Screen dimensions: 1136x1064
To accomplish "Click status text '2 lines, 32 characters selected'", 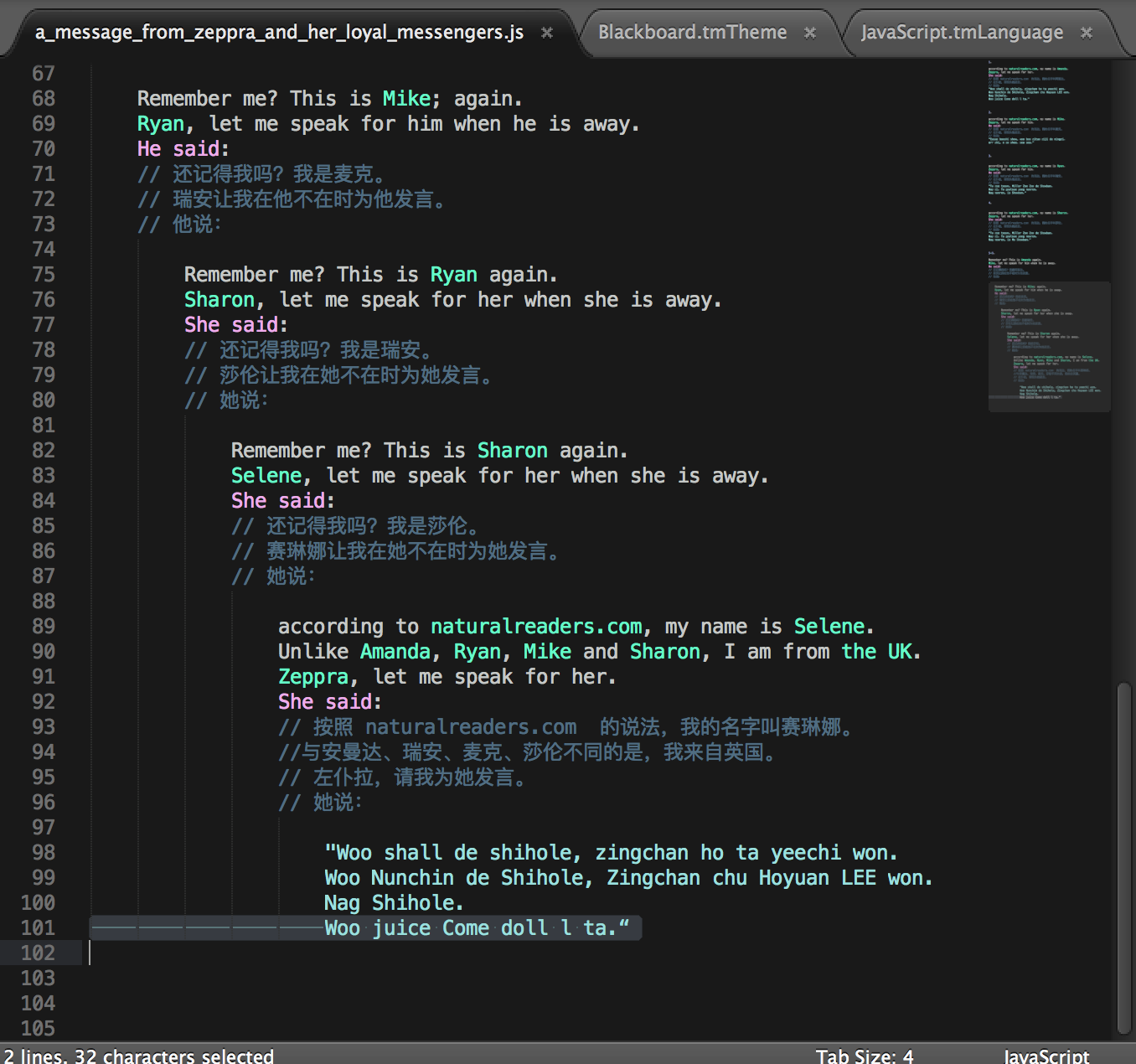I will 138,1056.
